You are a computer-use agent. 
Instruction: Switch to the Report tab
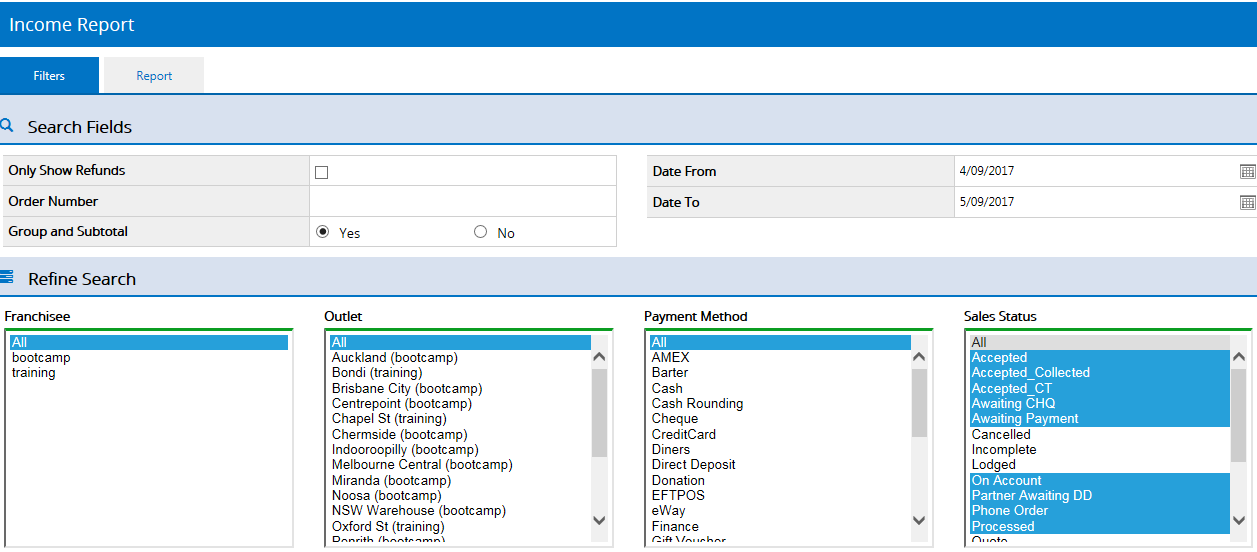(x=154, y=75)
